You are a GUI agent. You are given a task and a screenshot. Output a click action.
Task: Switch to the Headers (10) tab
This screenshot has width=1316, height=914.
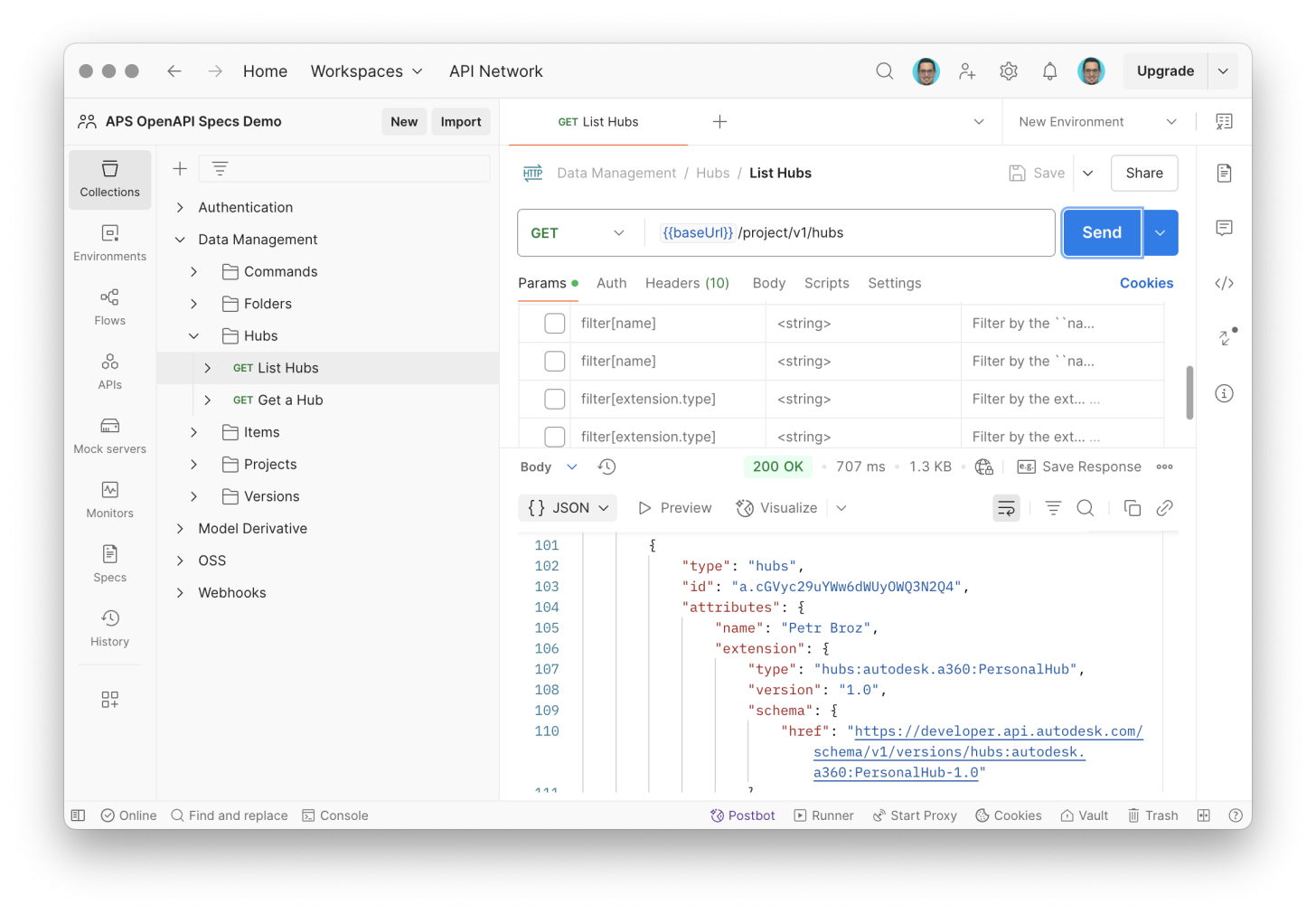click(x=687, y=283)
